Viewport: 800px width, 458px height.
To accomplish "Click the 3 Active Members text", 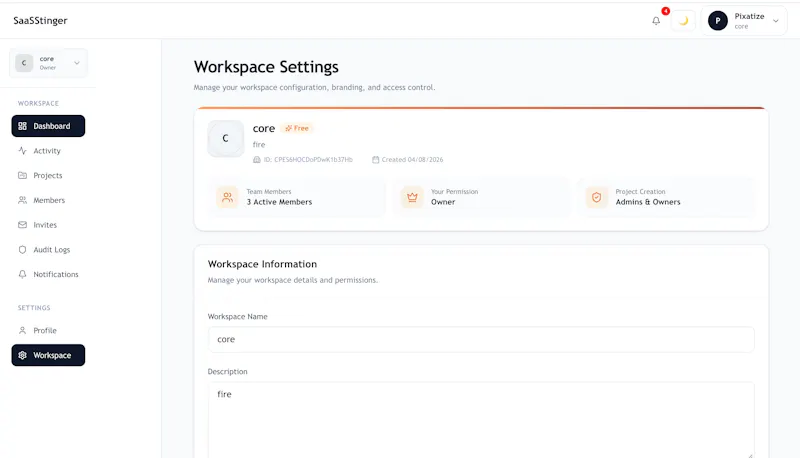I will click(x=279, y=202).
